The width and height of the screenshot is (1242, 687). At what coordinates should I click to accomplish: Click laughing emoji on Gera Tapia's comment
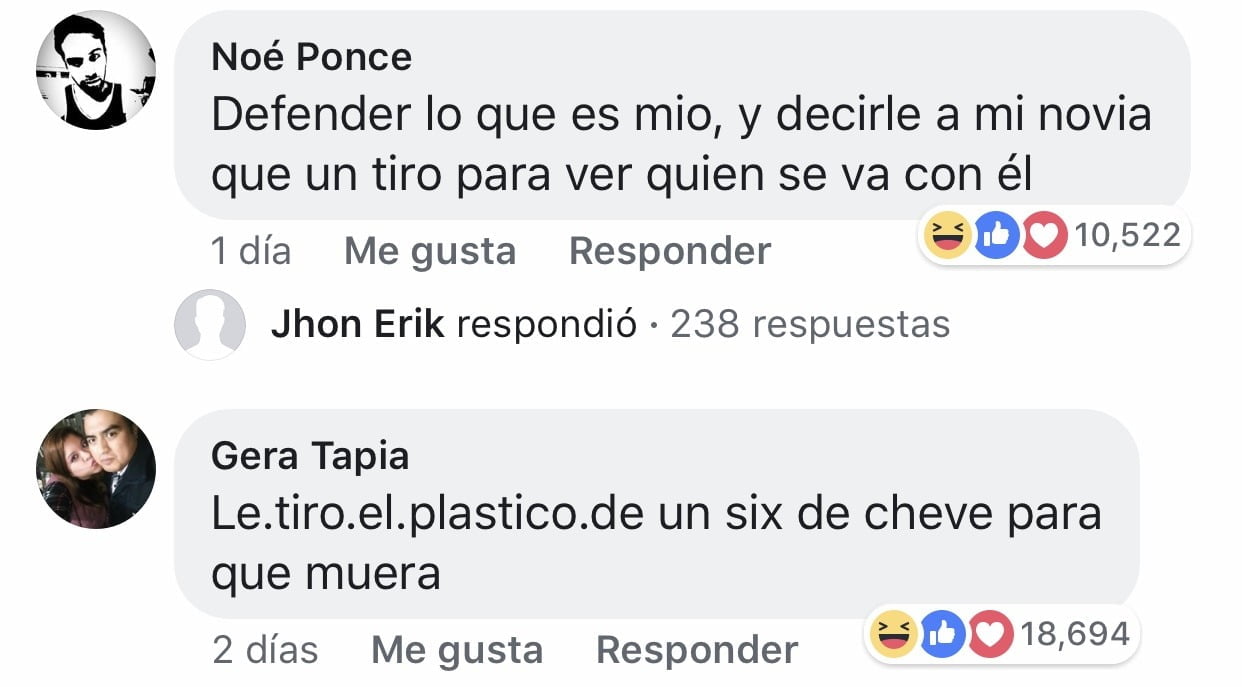coord(894,634)
